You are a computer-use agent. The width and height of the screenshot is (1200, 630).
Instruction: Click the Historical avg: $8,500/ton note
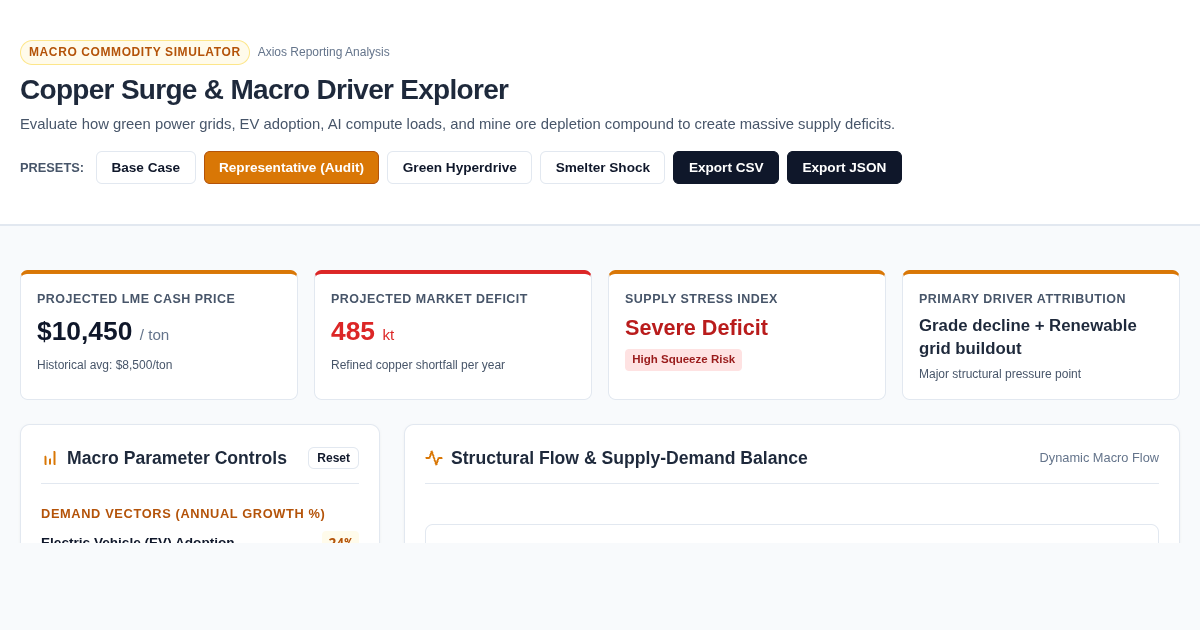tap(105, 365)
